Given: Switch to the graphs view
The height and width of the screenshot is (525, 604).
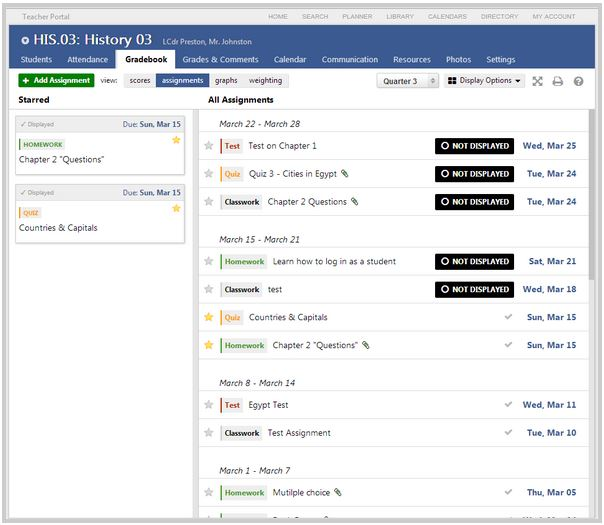Looking at the screenshot, I should pyautogui.click(x=226, y=81).
